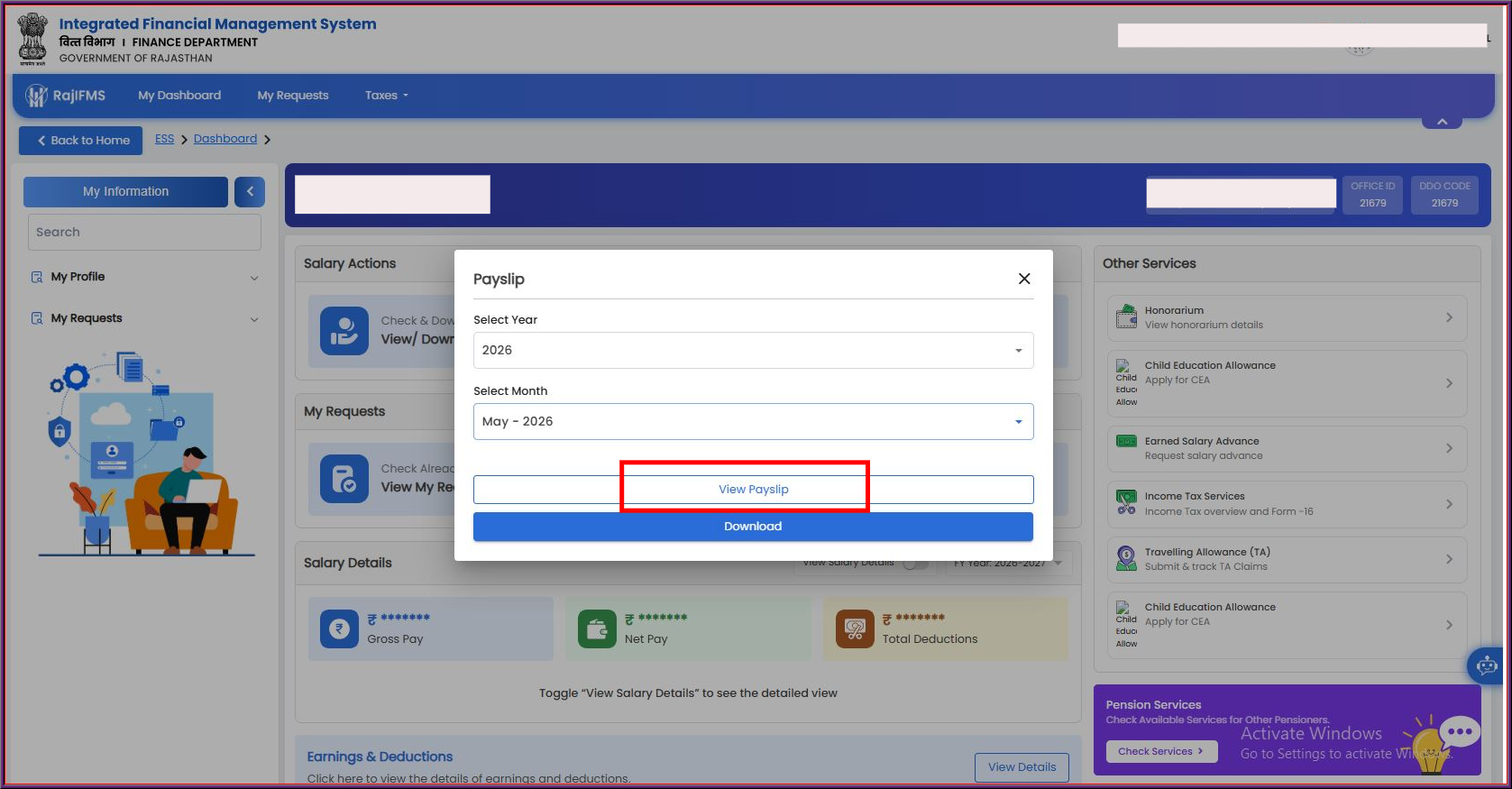Open Earned Salary Advance icon
Image resolution: width=1512 pixels, height=789 pixels.
pyautogui.click(x=1127, y=442)
